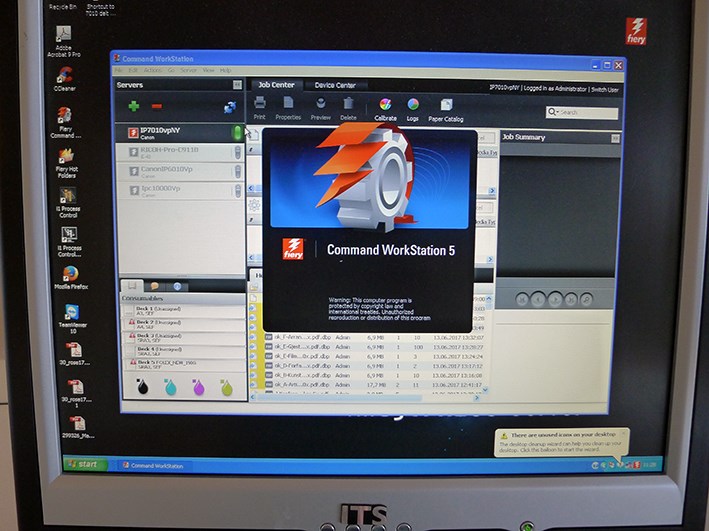Launch the TeamViewer 10 desktop icon
Image resolution: width=709 pixels, height=531 pixels.
pyautogui.click(x=72, y=318)
